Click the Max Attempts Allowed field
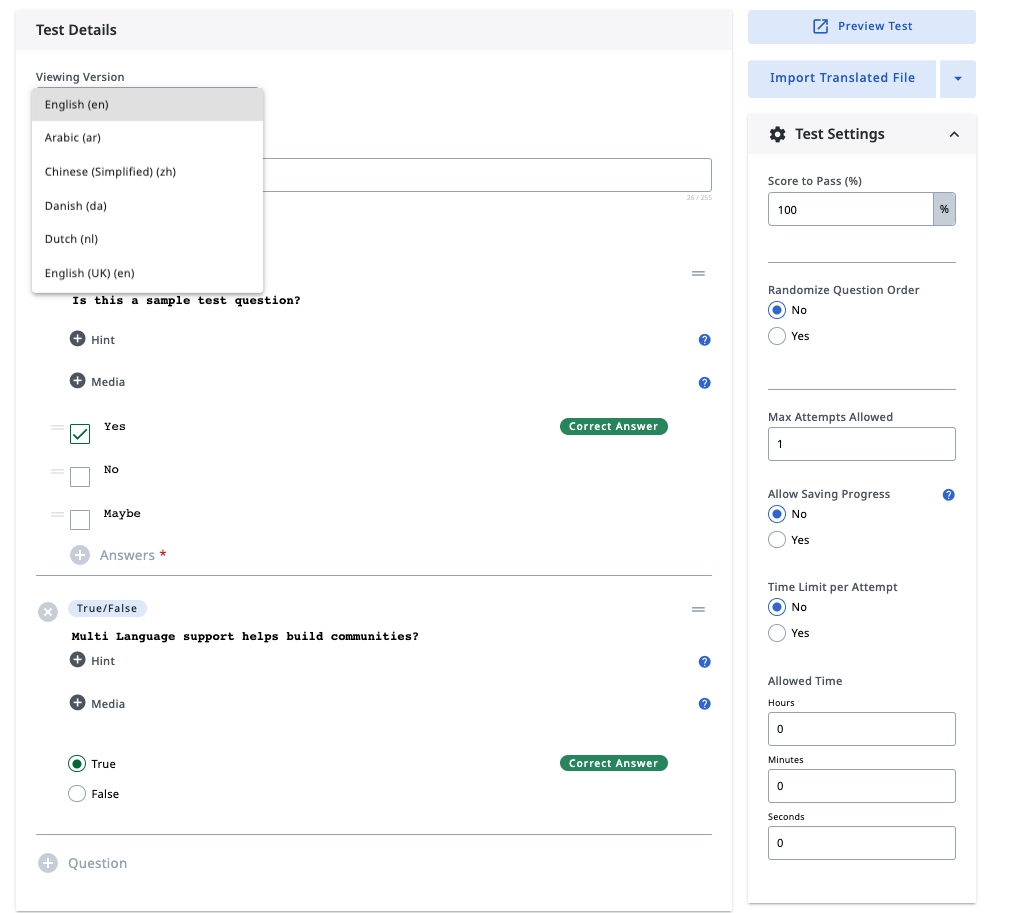 coord(861,444)
